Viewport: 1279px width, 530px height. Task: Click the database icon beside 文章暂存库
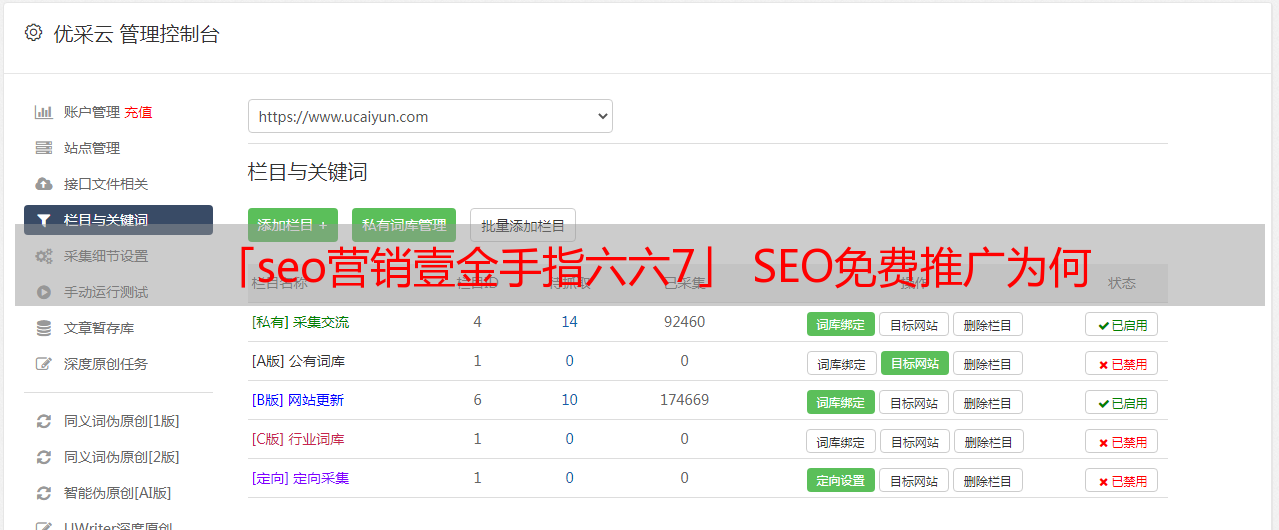(43, 328)
